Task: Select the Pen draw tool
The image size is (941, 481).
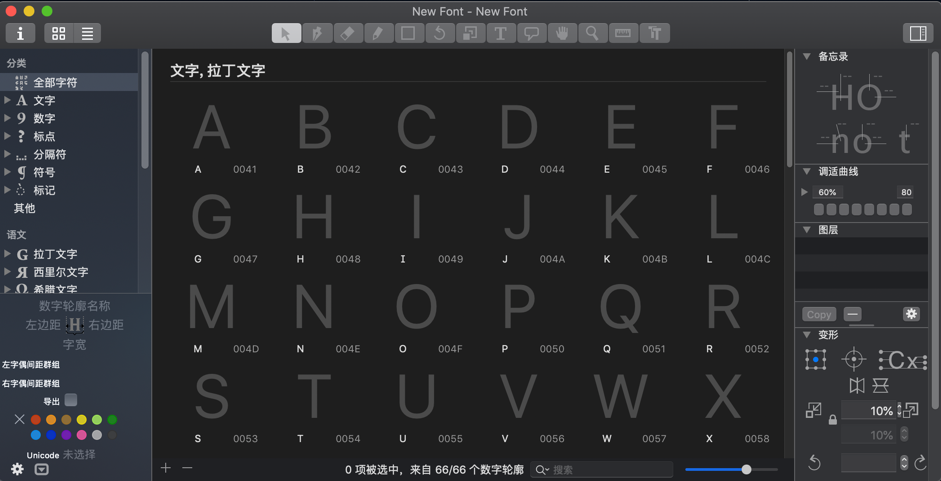Action: tap(317, 33)
